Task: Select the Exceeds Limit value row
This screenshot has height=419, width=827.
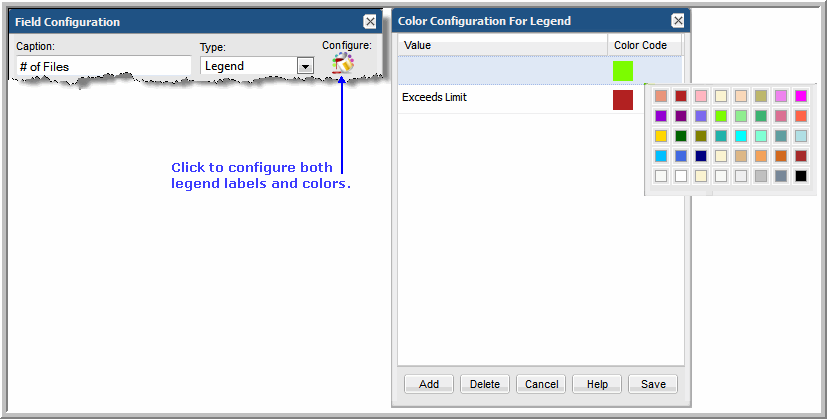Action: point(502,98)
